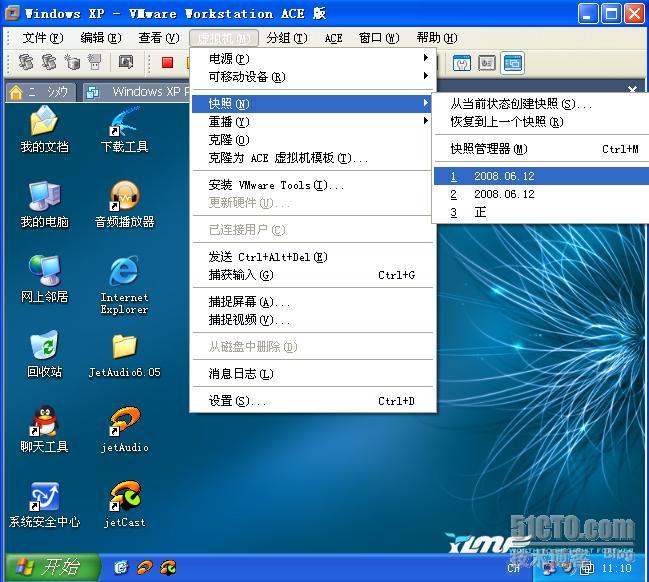Select the 聊天工具 QQ penguin icon
The width and height of the screenshot is (649, 582).
click(x=44, y=429)
